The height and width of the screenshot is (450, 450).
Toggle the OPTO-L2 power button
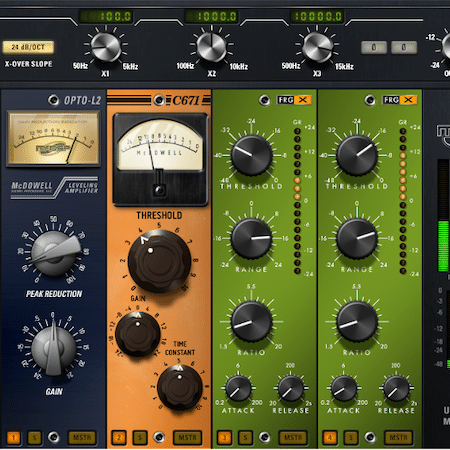[53, 100]
